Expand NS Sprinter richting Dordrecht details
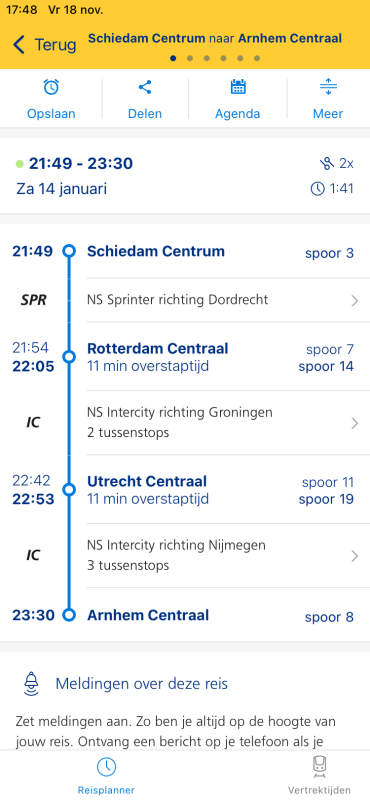This screenshot has width=370, height=800. tap(228, 300)
